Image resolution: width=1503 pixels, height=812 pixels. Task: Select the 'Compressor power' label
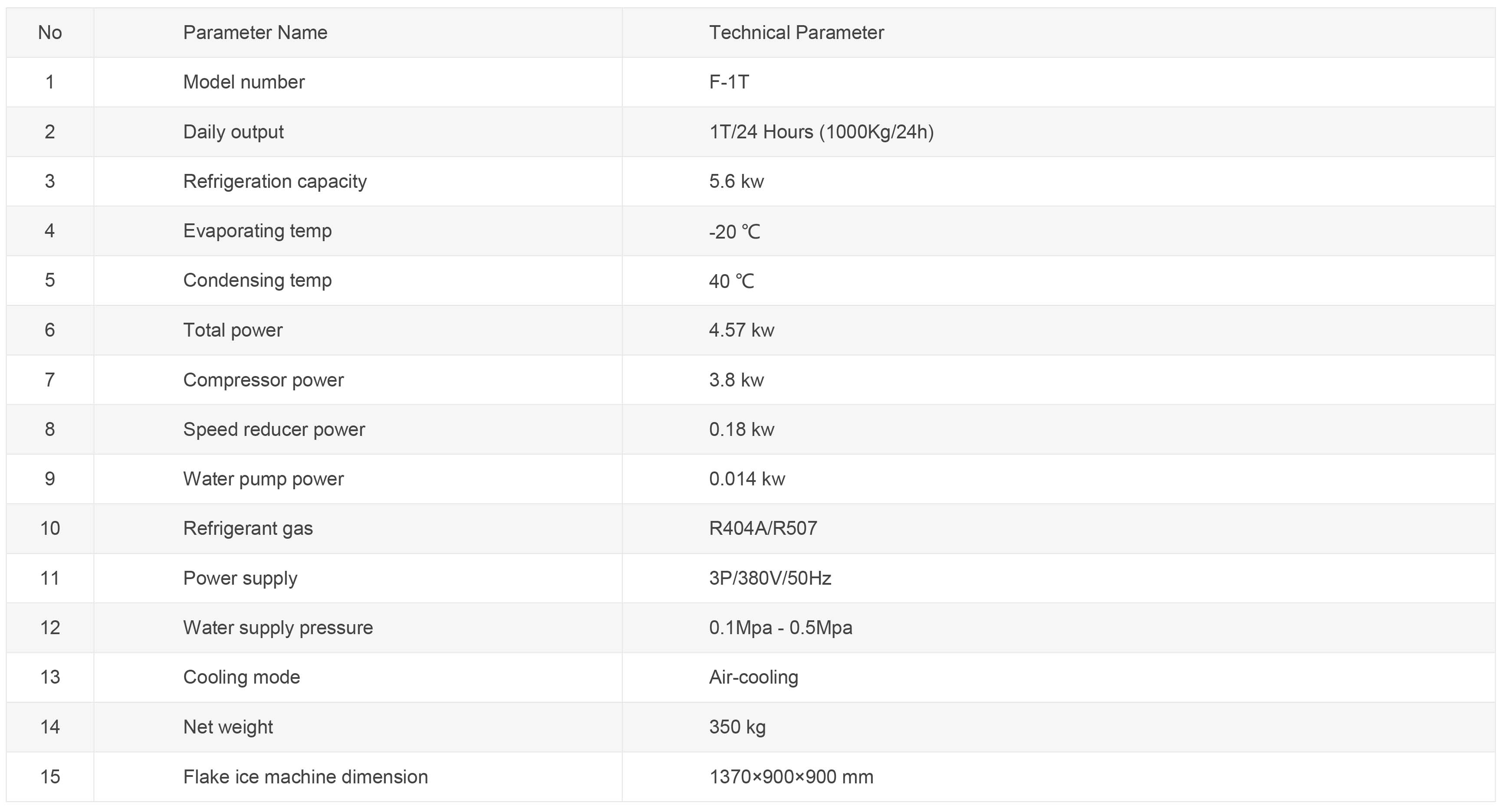263,380
